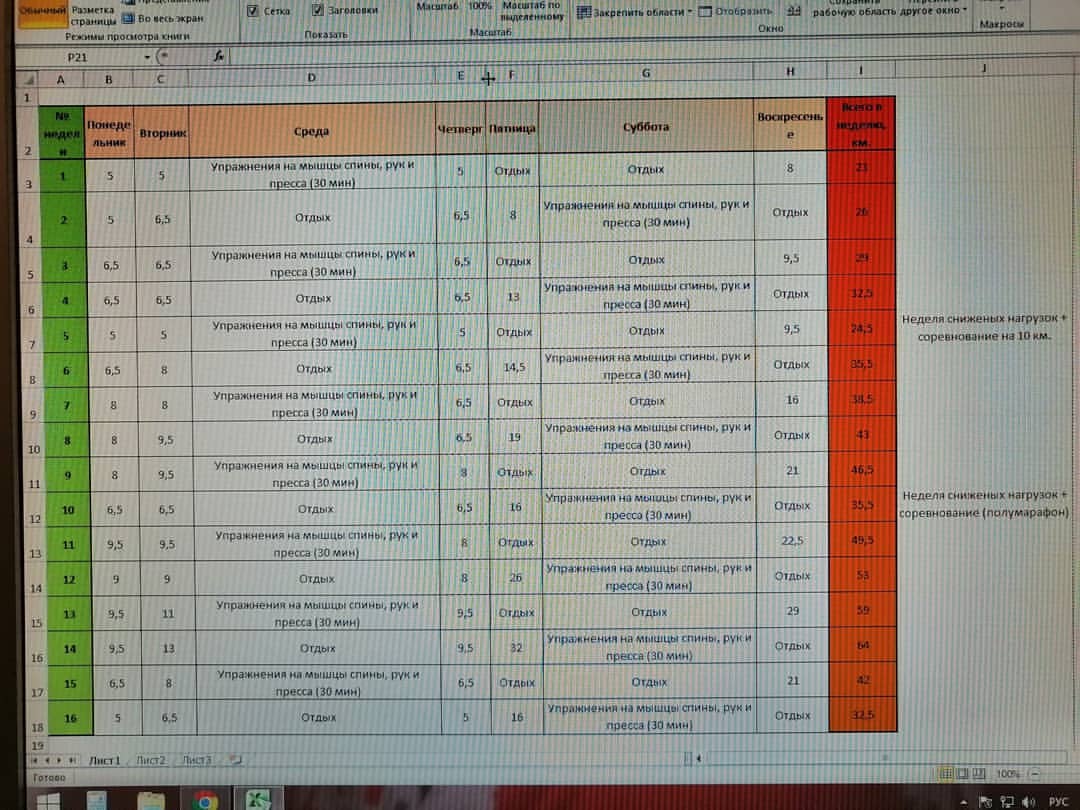Set zoom to 100% in ribbon
The image size is (1080, 810).
[480, 6]
